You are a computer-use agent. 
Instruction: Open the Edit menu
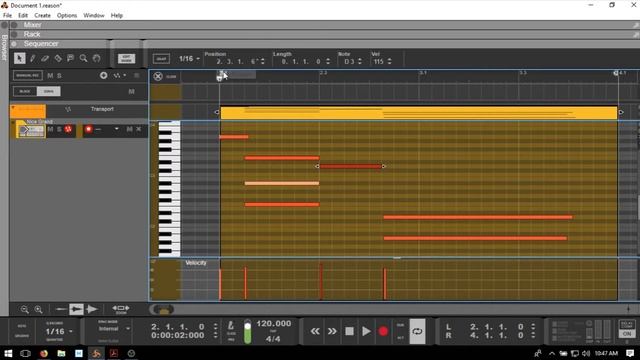(x=23, y=16)
